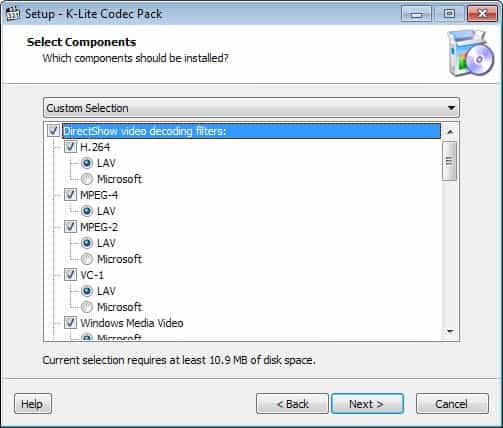Toggle the H.264 checkbox

(x=70, y=147)
